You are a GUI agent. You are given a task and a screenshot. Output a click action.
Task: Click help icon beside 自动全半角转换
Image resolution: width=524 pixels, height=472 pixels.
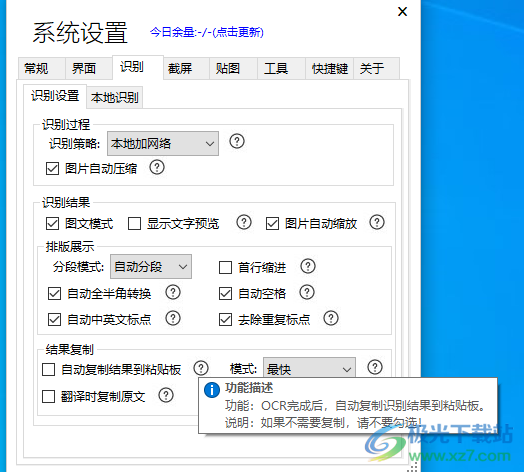coord(173,292)
